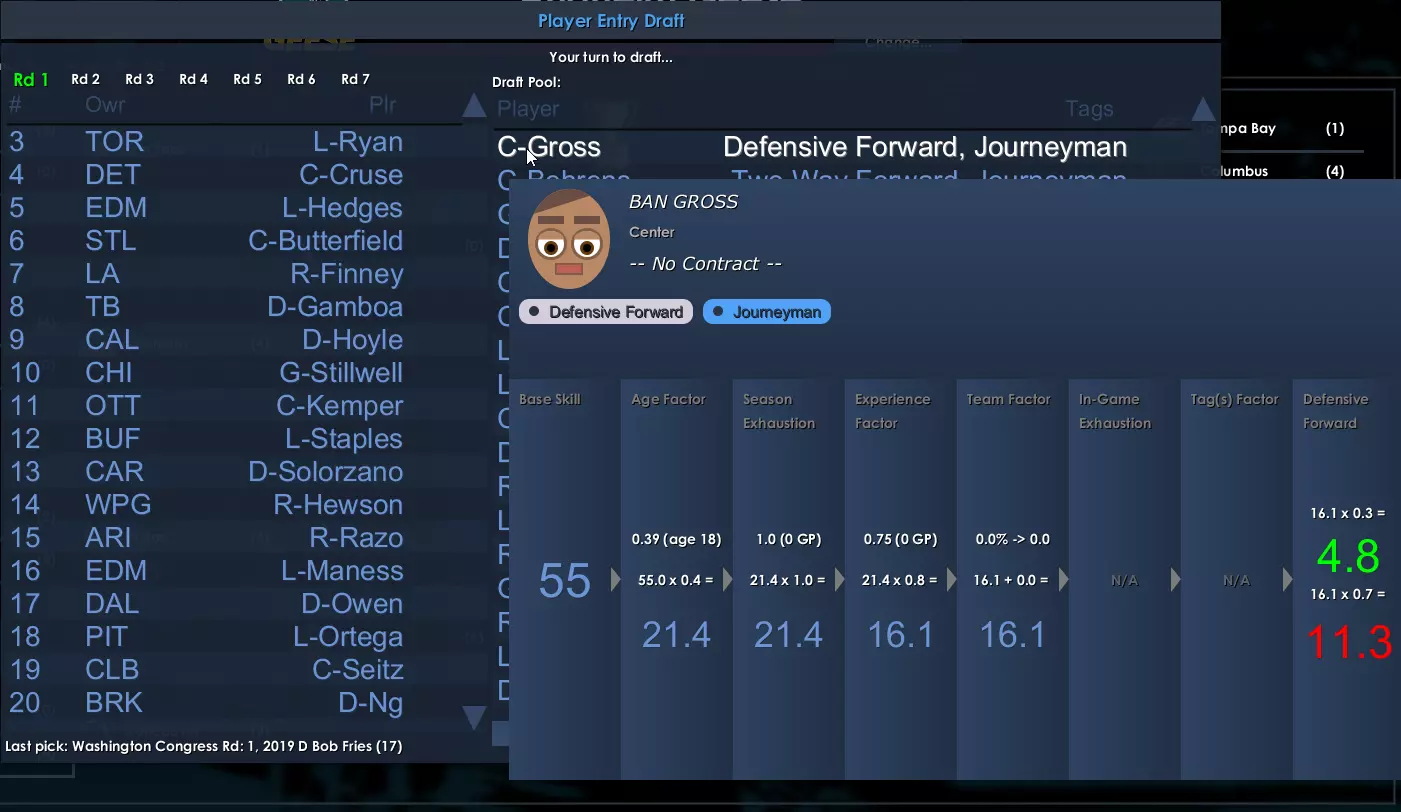Click the Team Factor column label
Screen dimensions: 1401x812
point(1008,399)
